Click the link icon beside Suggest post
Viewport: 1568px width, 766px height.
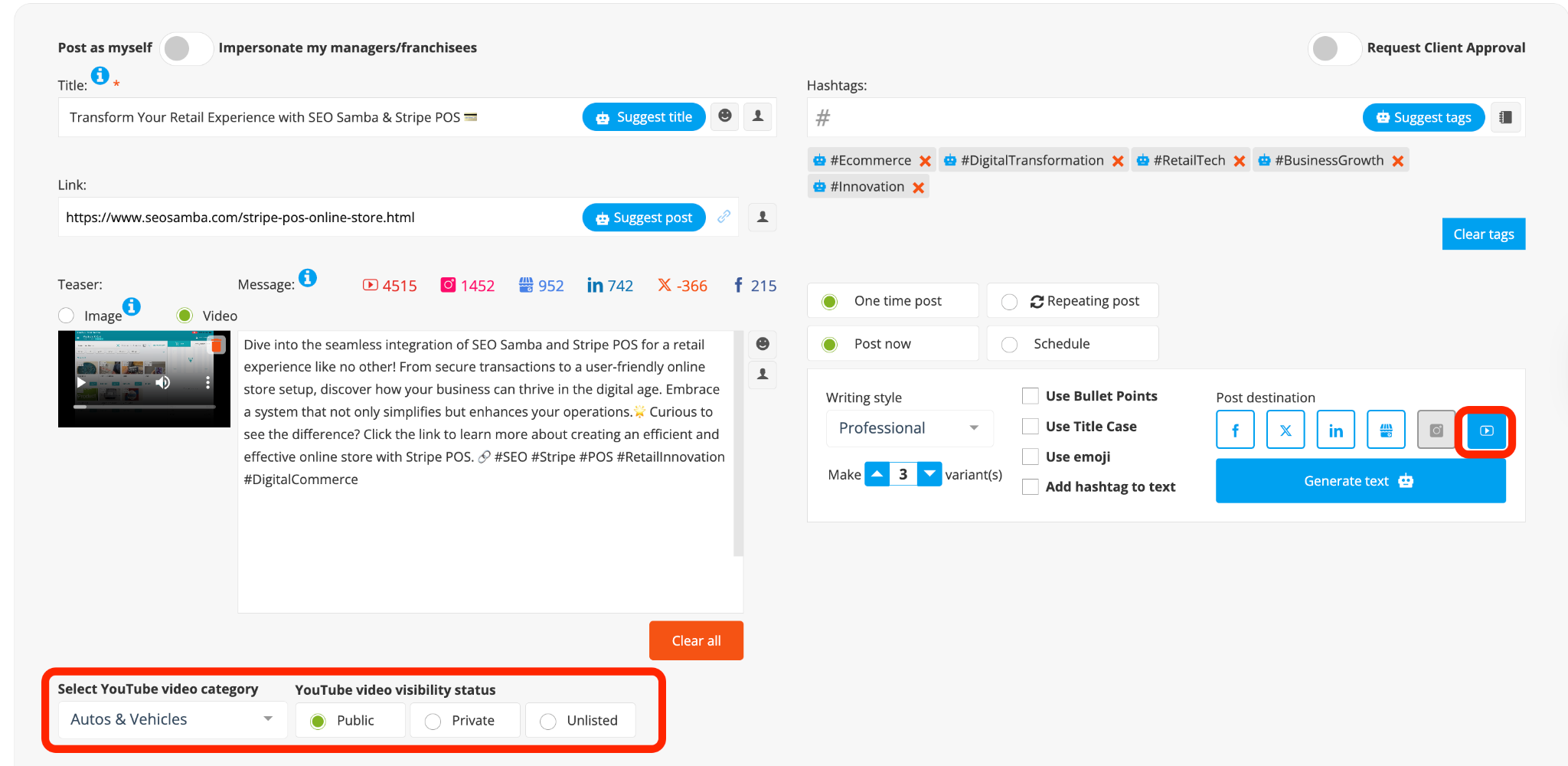click(724, 217)
